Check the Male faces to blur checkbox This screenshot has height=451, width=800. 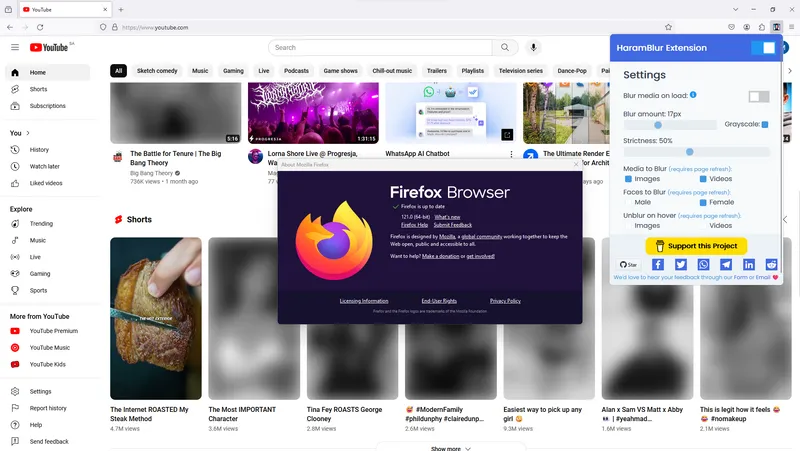pyautogui.click(x=628, y=202)
